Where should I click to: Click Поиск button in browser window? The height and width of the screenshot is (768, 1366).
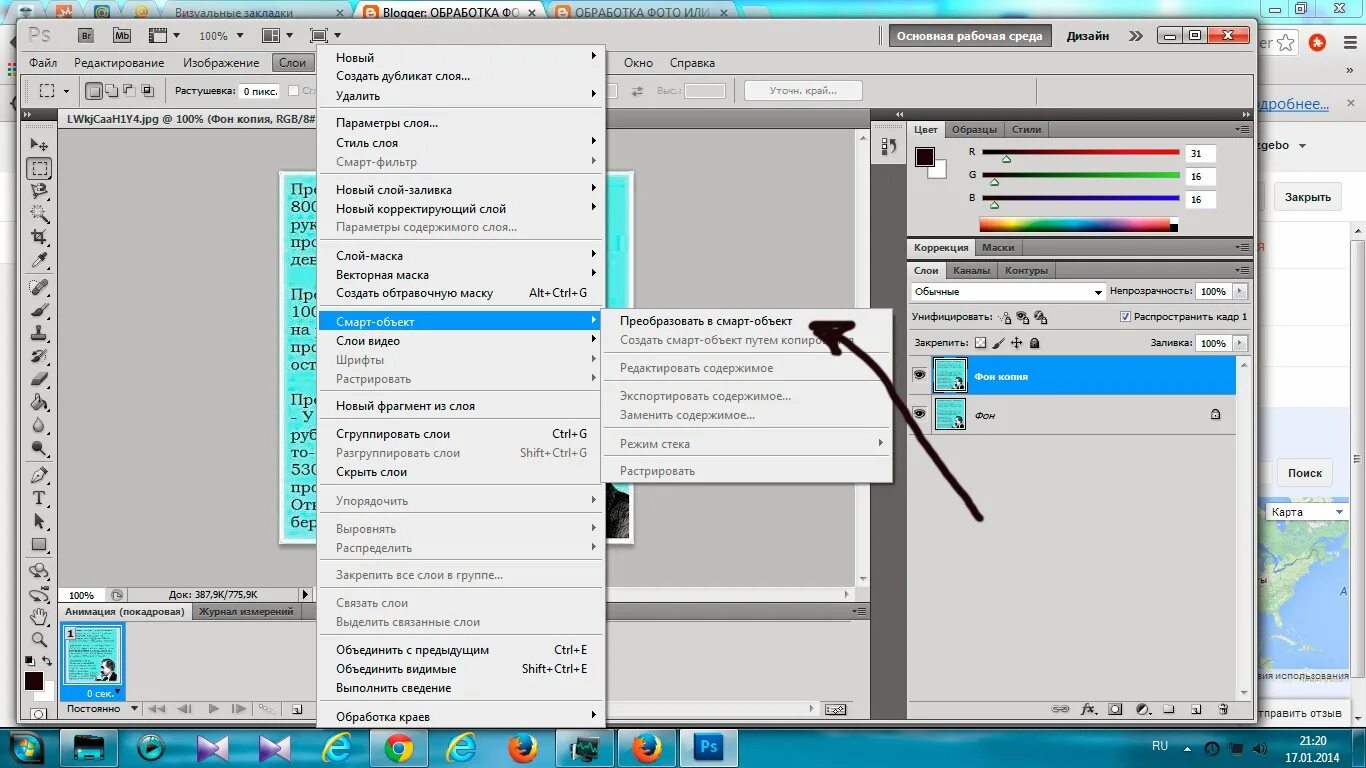click(1305, 473)
